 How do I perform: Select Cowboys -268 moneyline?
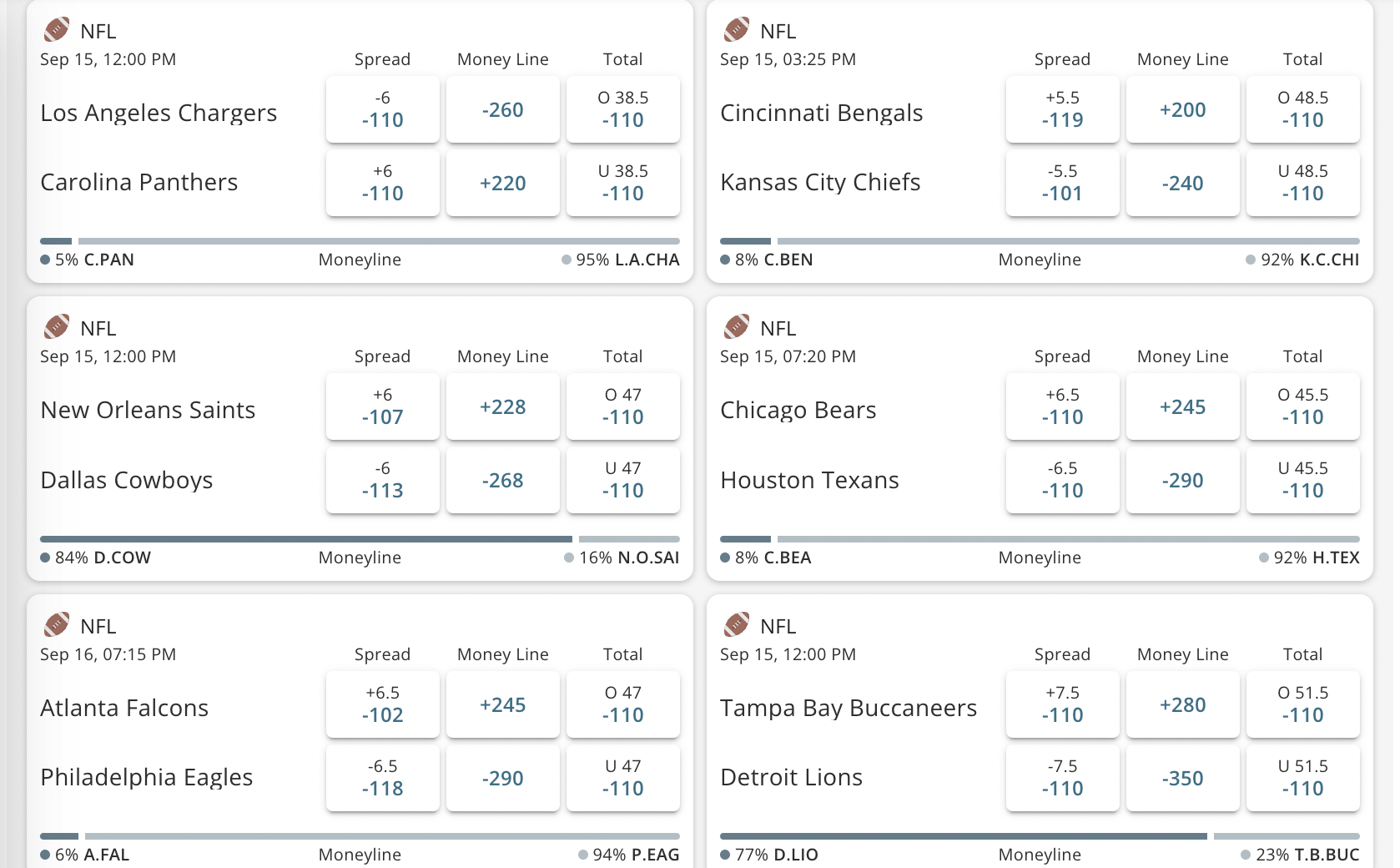[x=502, y=480]
